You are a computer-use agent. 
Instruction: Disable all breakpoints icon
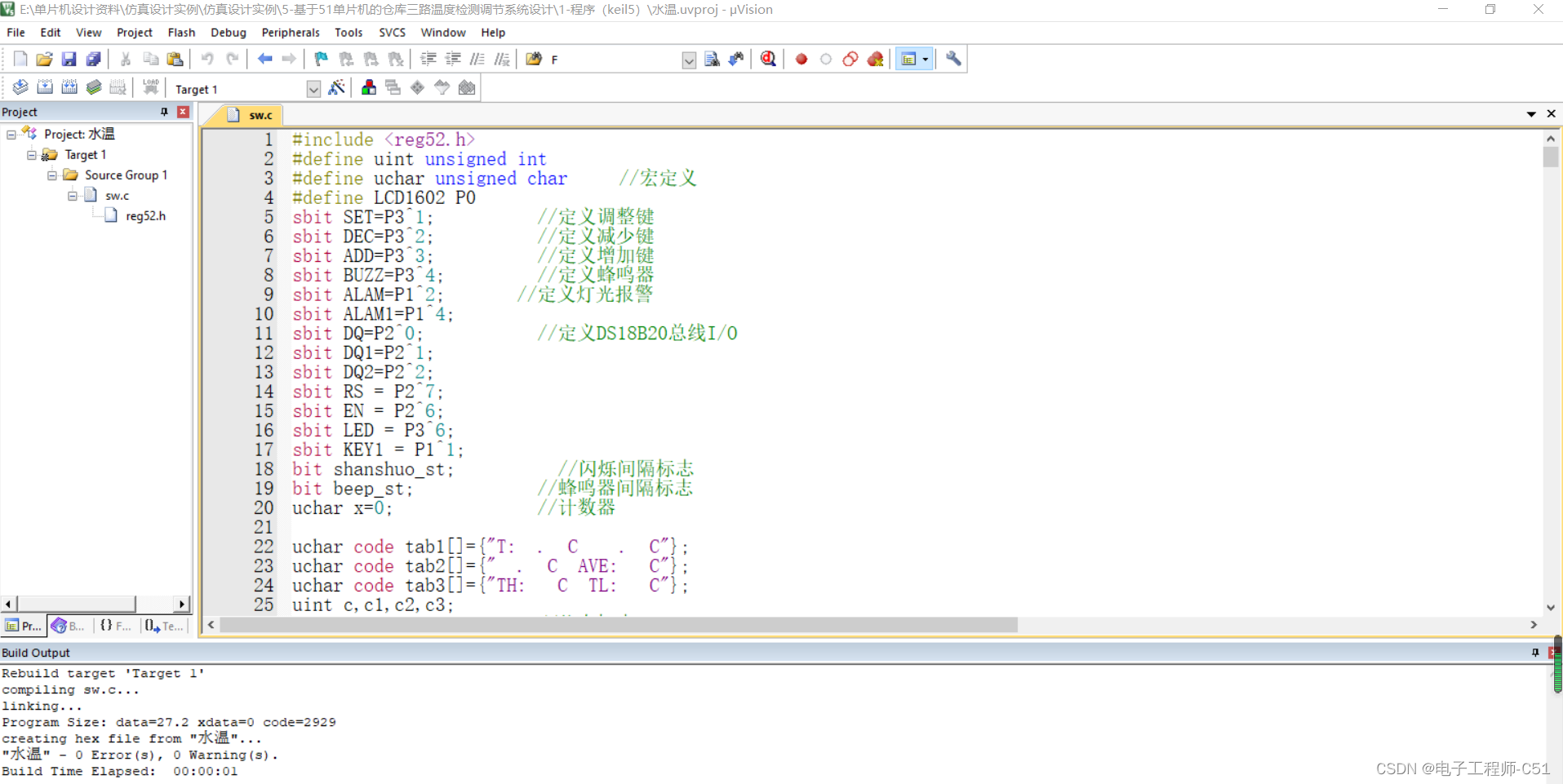(850, 59)
